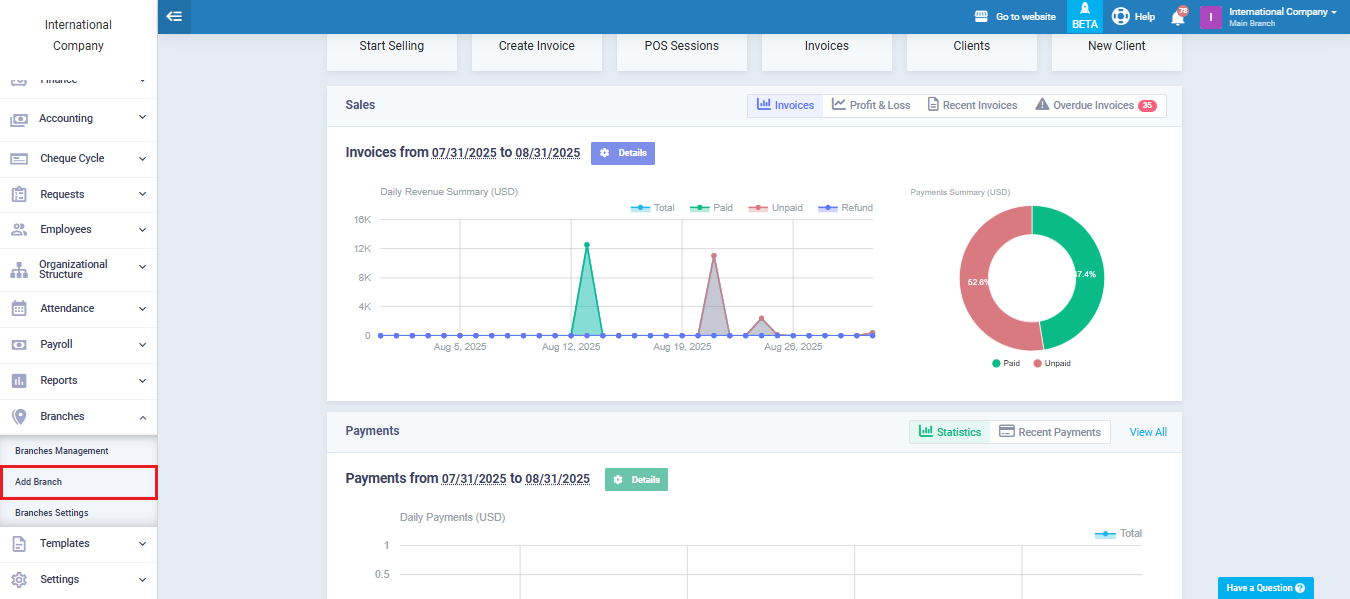The width and height of the screenshot is (1350, 599).
Task: Collapse sidebar using the top menu arrow icon
Action: [x=174, y=16]
